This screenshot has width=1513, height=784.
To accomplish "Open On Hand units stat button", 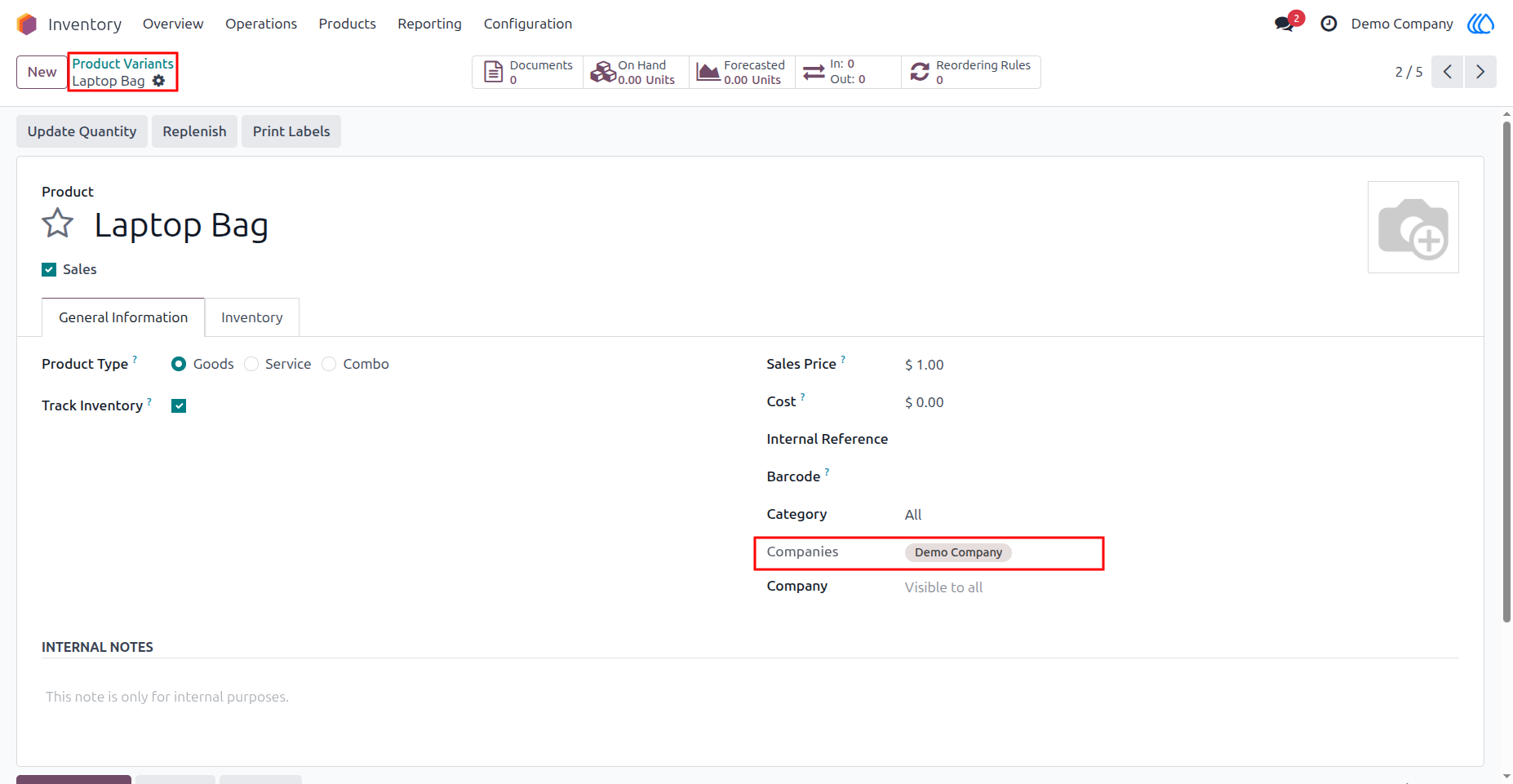I will tap(636, 72).
